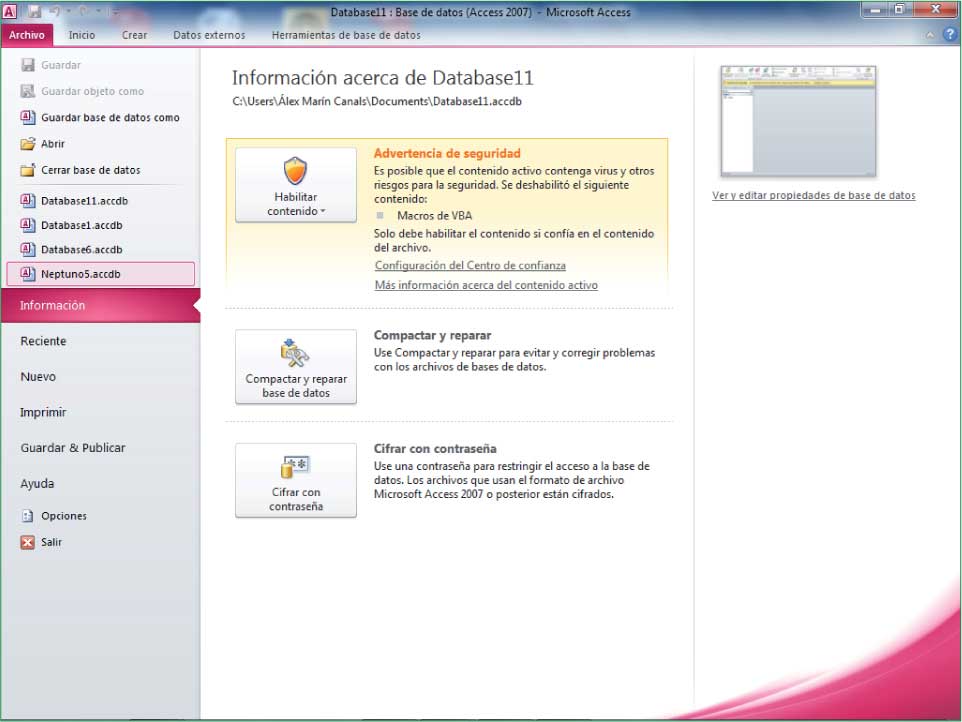Image resolution: width=962 pixels, height=722 pixels.
Task: Click the Neptuno5.accdb file icon
Action: (x=28, y=274)
